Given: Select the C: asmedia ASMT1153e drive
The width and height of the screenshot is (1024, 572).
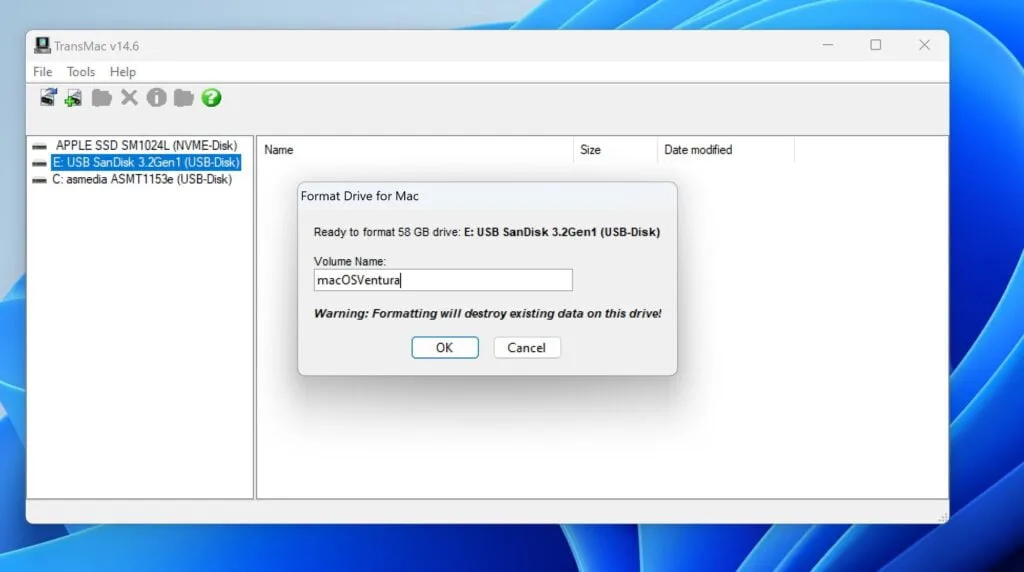Looking at the screenshot, I should (x=142, y=180).
